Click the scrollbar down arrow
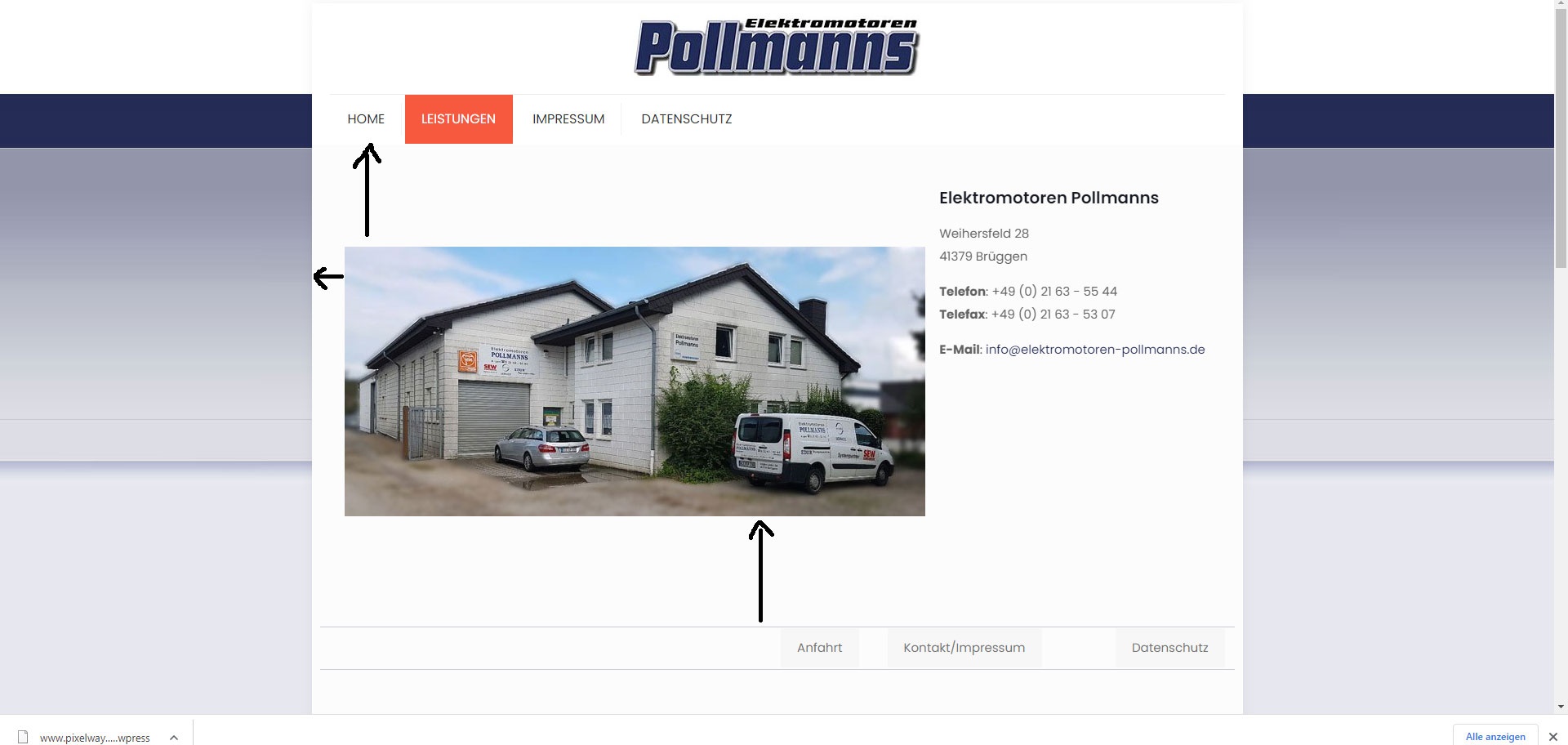The width and height of the screenshot is (1568, 745). (x=1561, y=707)
